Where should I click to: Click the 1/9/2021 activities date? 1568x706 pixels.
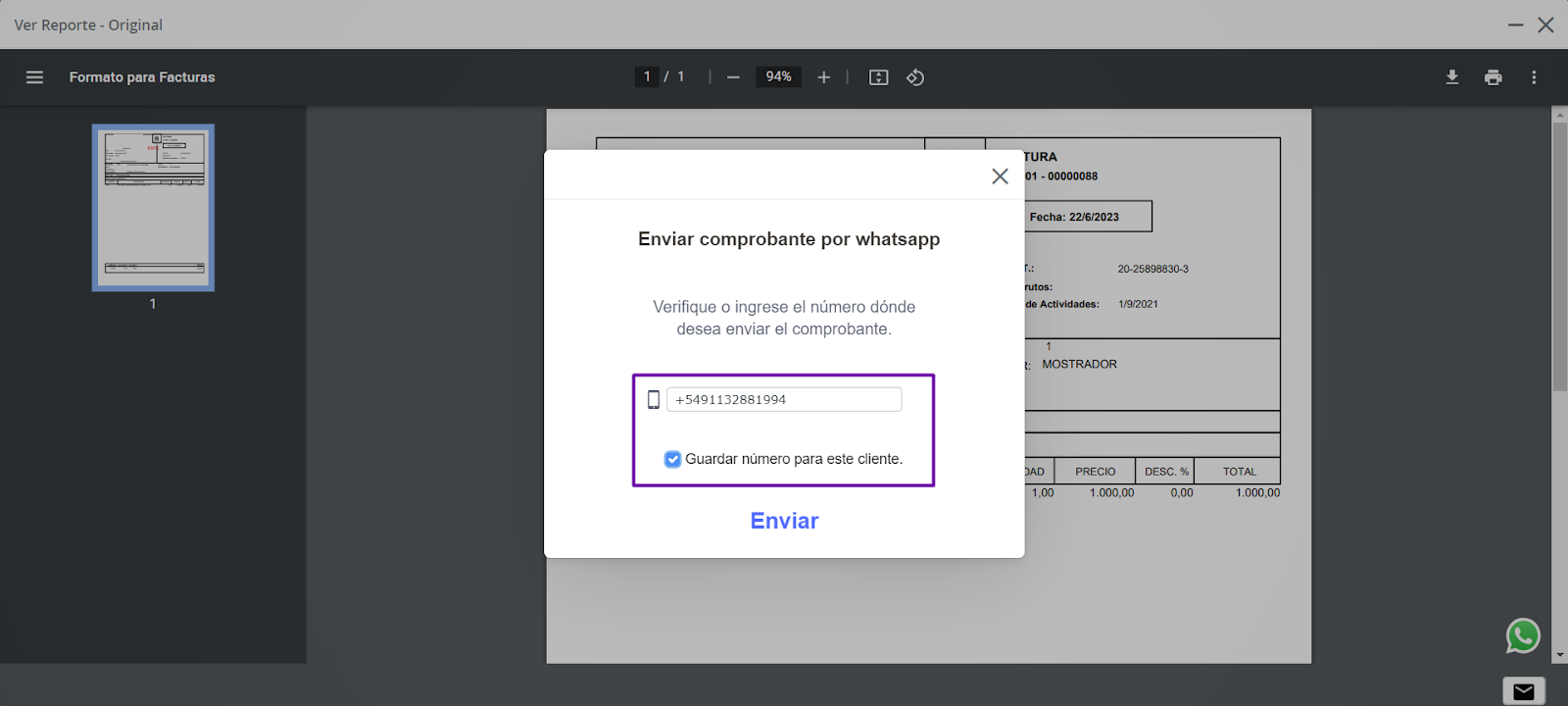point(1138,304)
